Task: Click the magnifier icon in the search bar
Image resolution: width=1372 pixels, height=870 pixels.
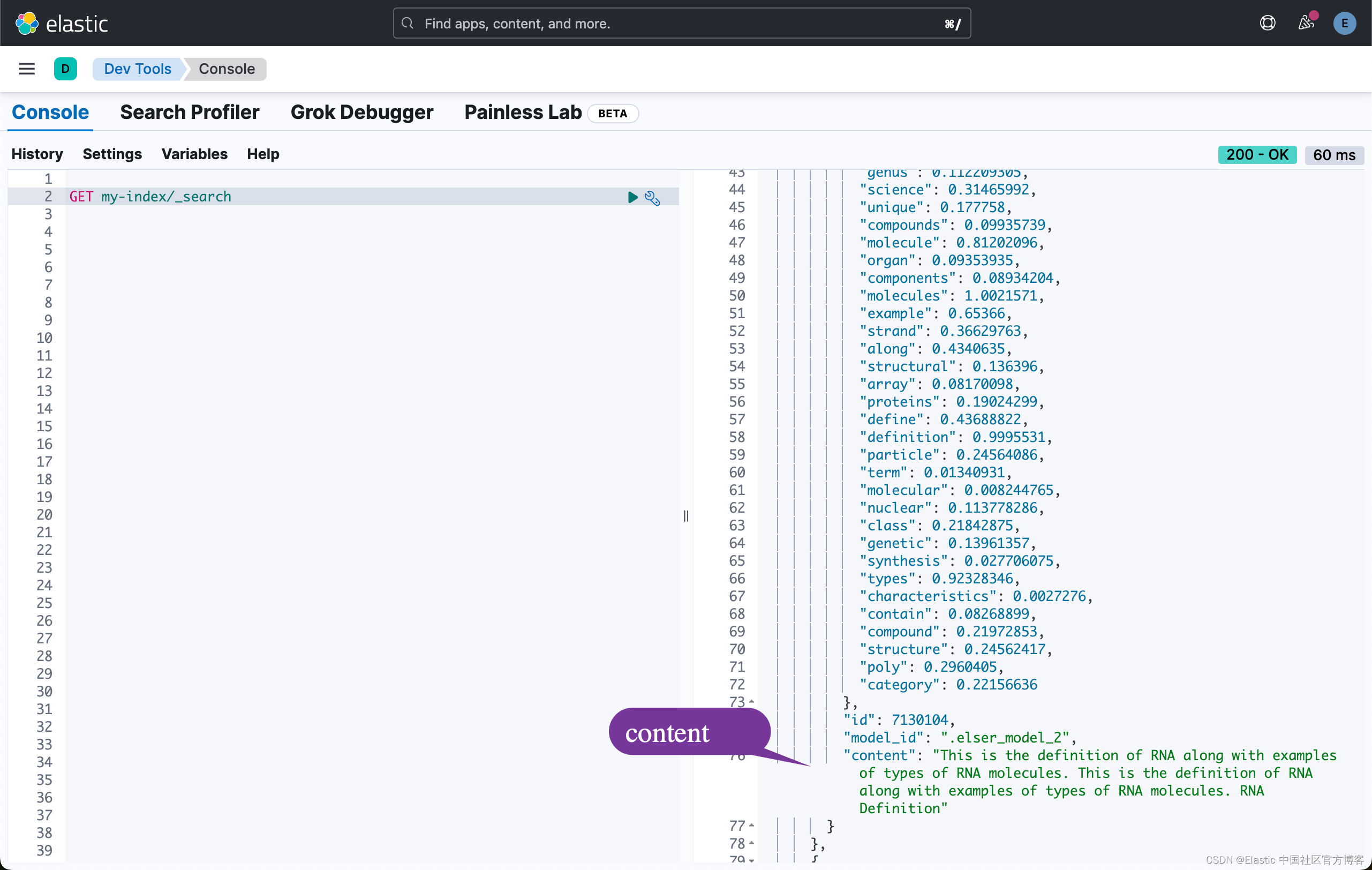Action: coord(408,24)
